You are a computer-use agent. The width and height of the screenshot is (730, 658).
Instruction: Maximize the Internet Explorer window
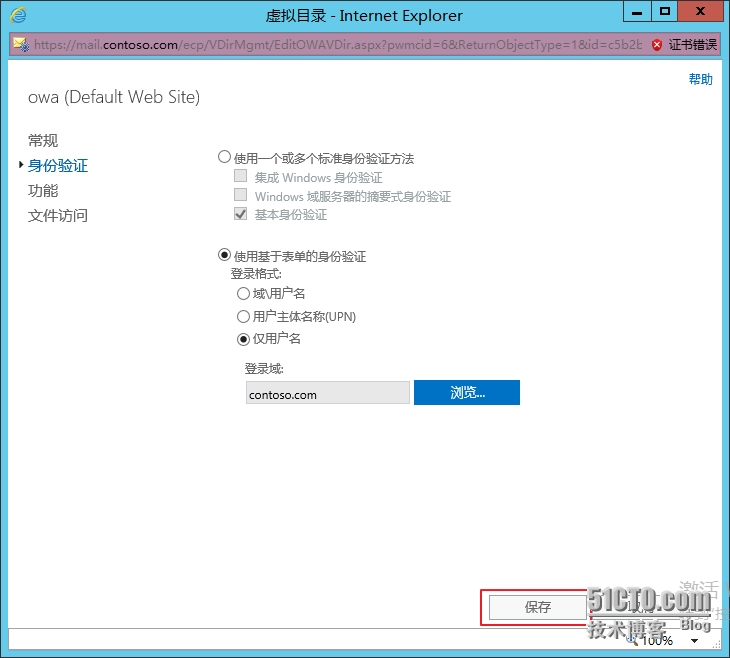click(x=665, y=12)
